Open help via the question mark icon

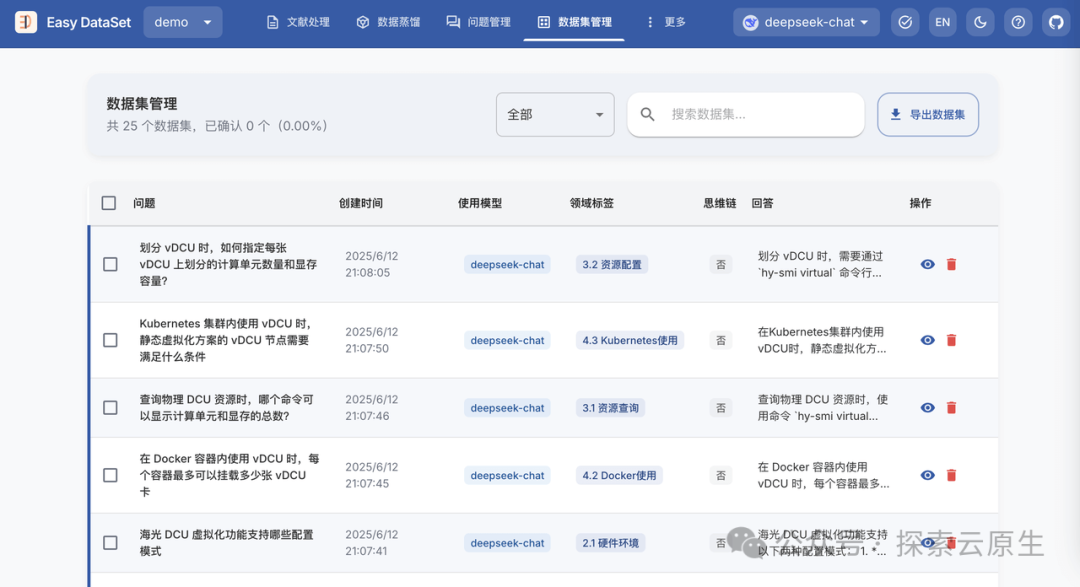(x=1018, y=21)
